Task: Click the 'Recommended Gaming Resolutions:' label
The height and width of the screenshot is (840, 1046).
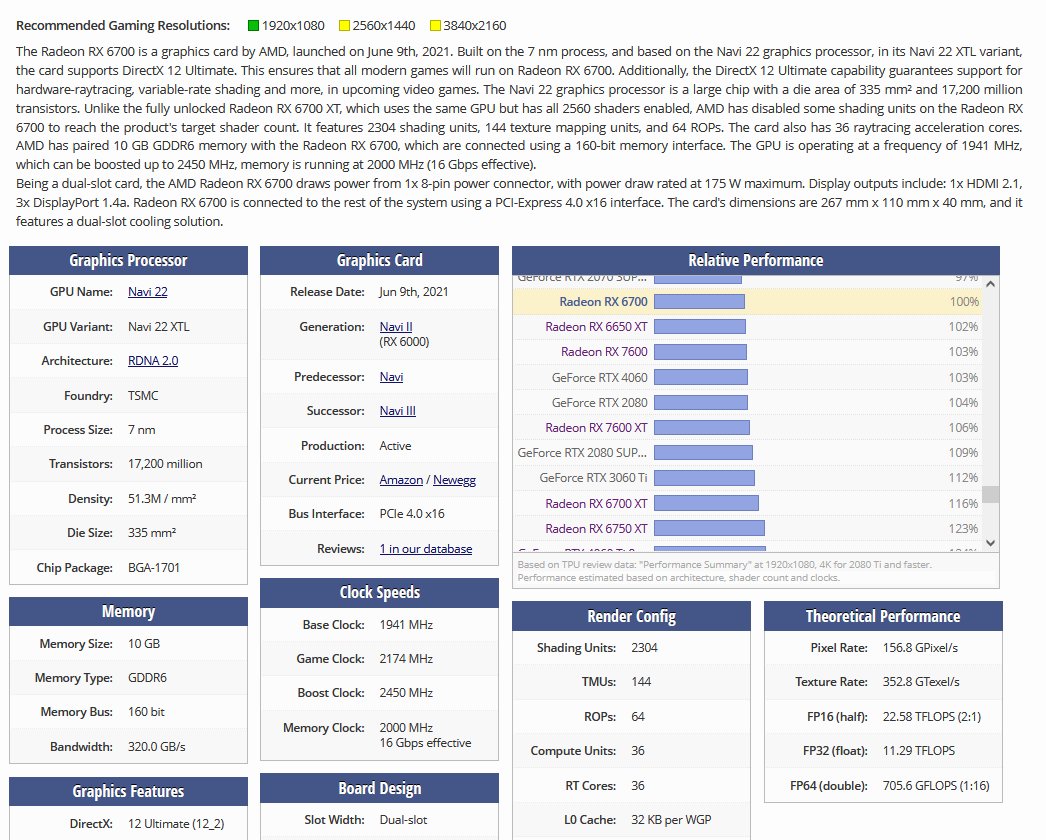Action: [x=123, y=25]
